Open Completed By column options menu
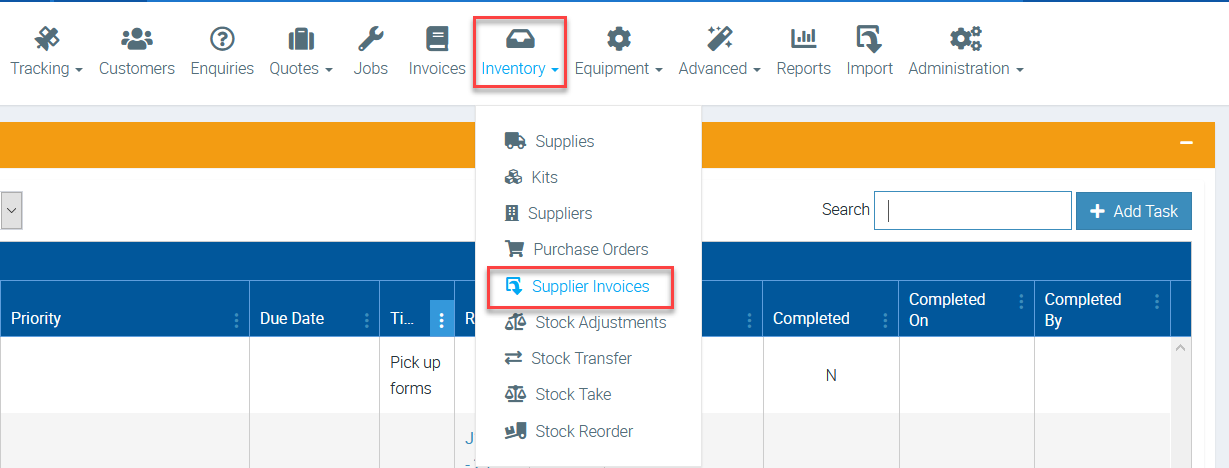The height and width of the screenshot is (468, 1229). pos(1157,301)
